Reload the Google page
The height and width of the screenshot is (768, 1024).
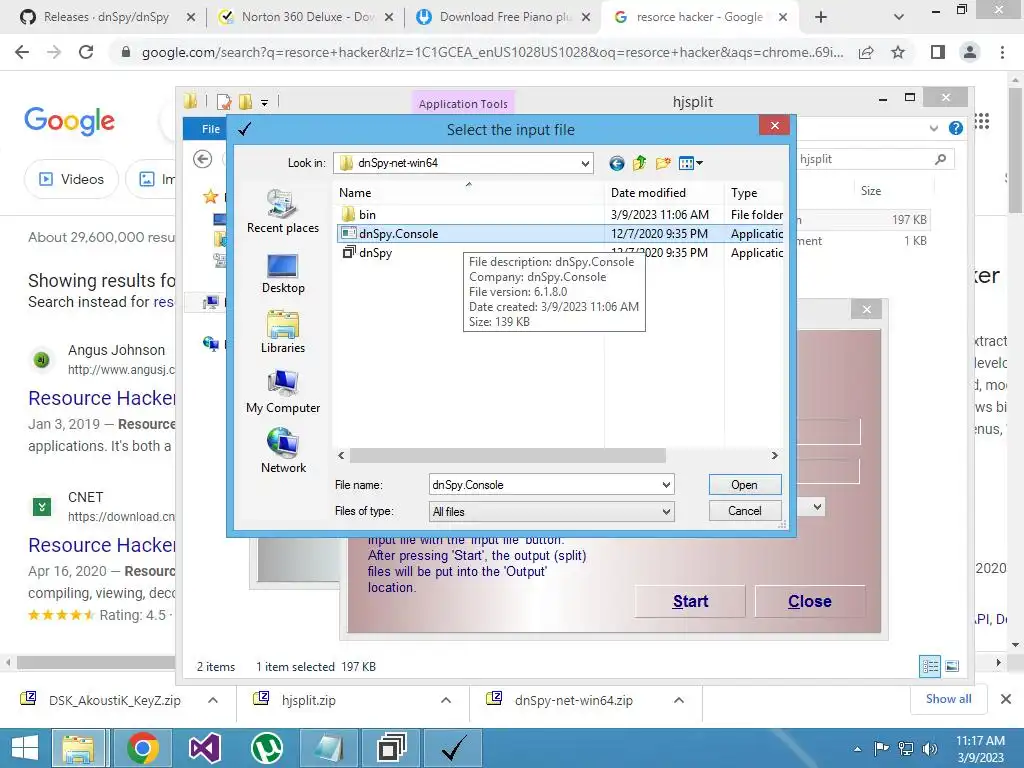86,52
